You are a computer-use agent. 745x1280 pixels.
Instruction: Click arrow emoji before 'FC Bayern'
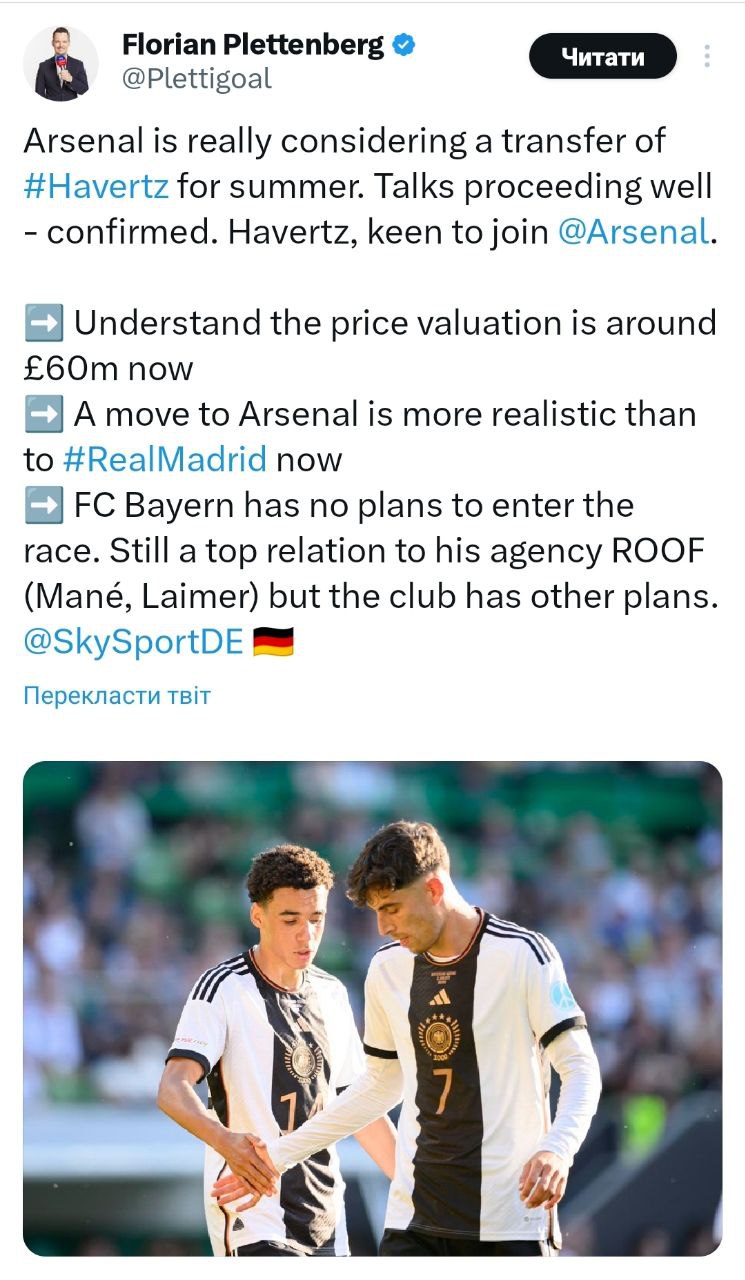point(43,505)
